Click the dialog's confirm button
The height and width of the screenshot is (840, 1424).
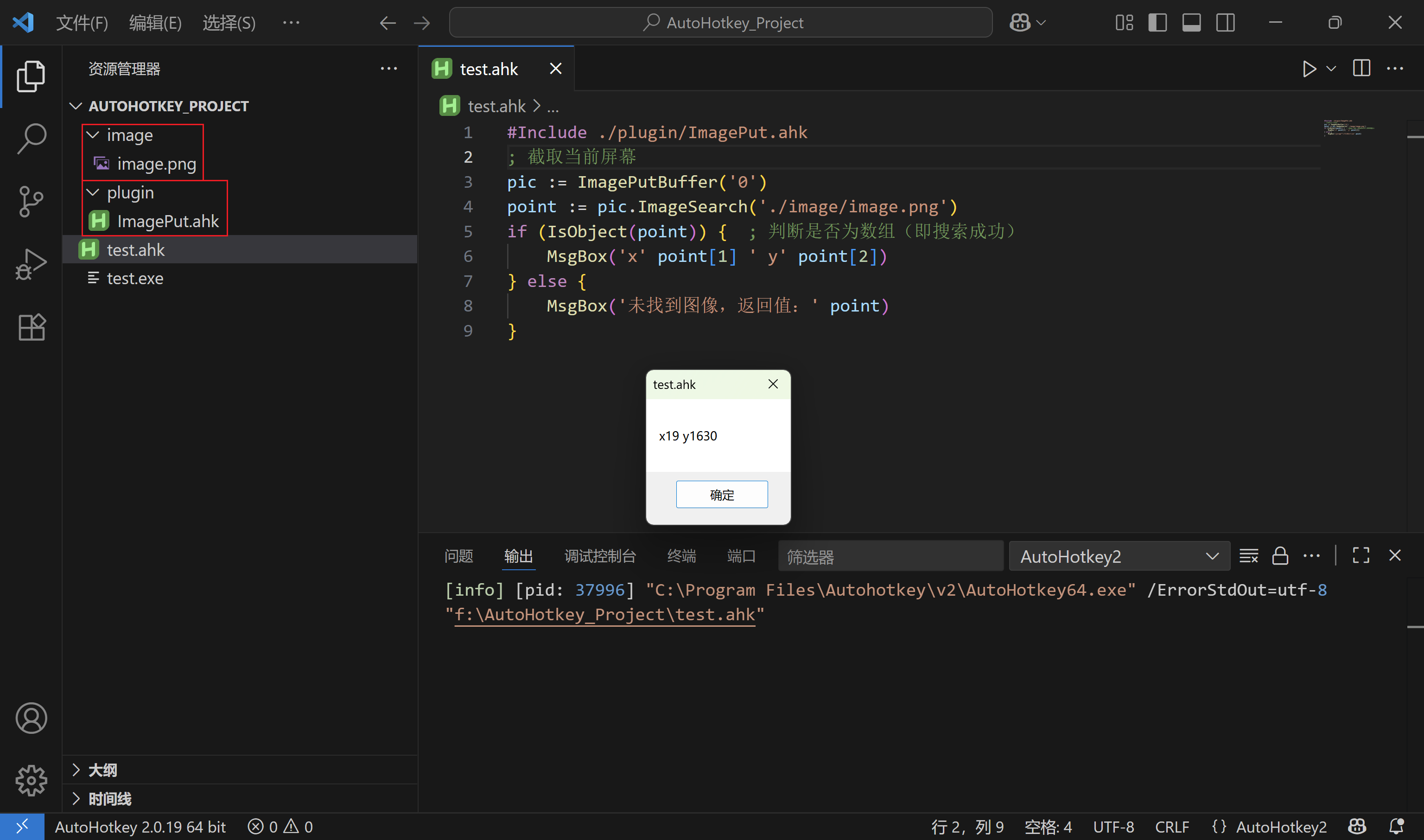click(722, 495)
